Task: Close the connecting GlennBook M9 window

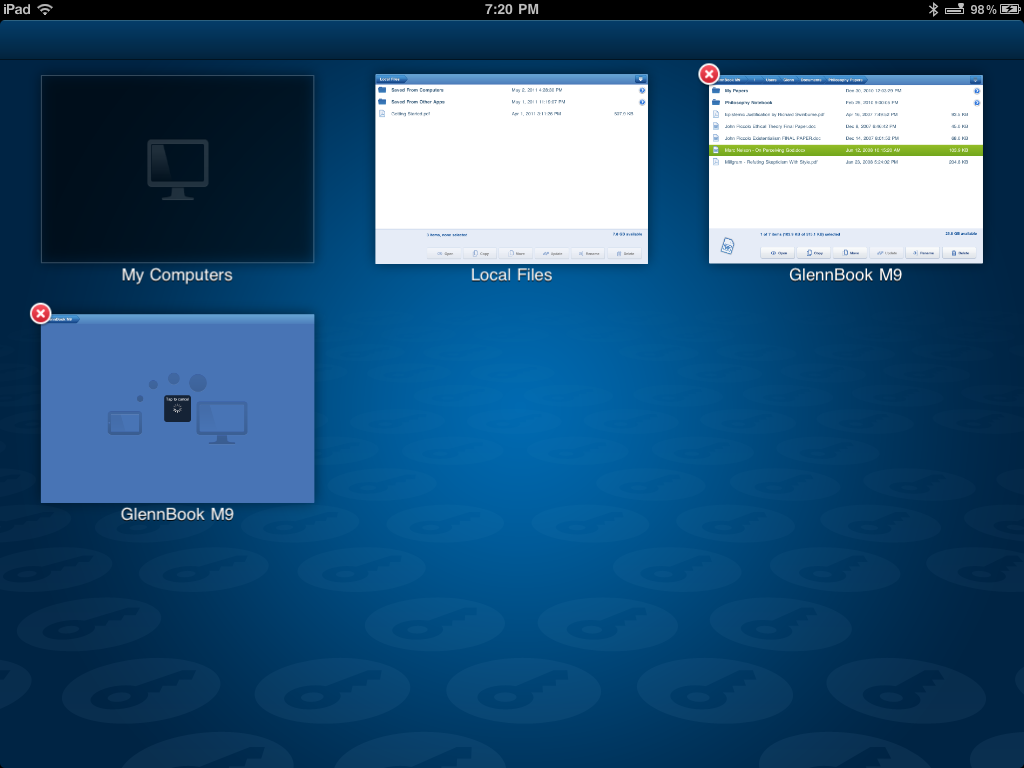Action: click(40, 314)
